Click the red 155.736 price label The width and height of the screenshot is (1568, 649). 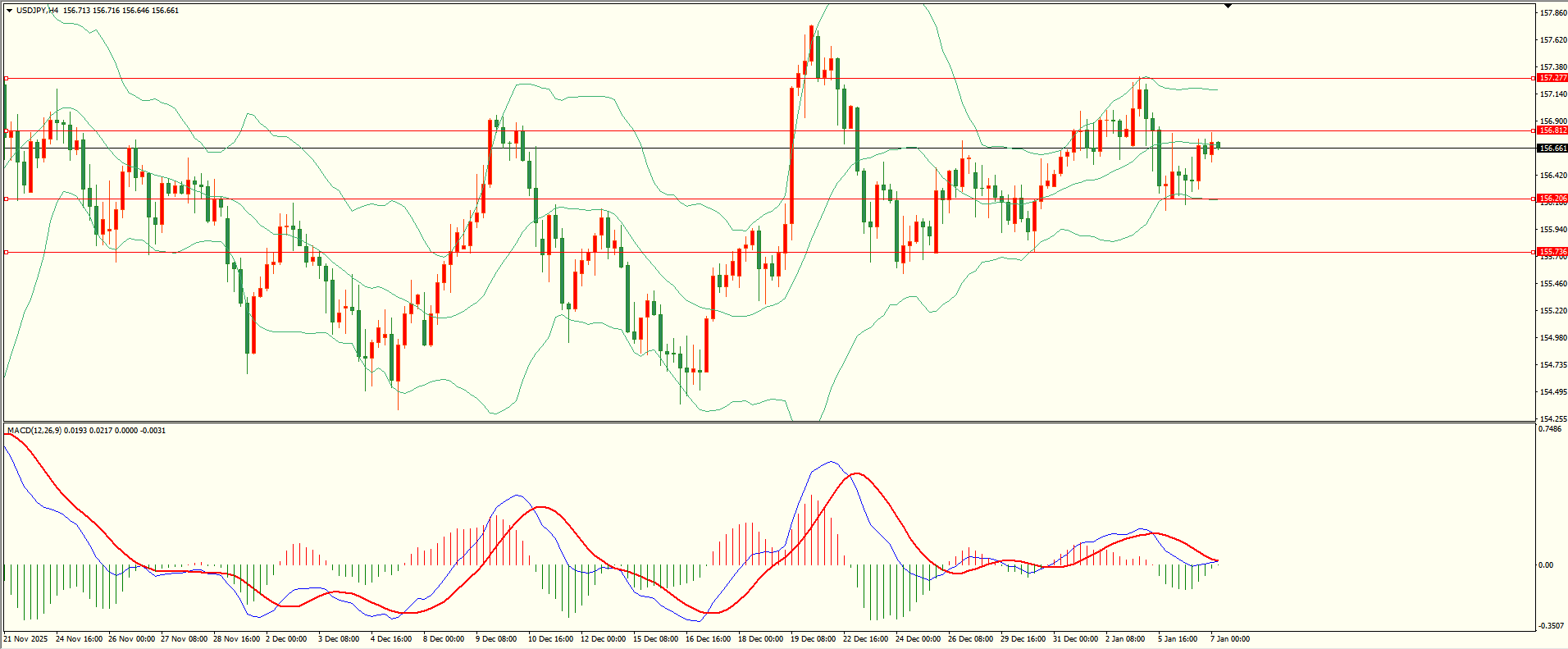[x=1552, y=252]
